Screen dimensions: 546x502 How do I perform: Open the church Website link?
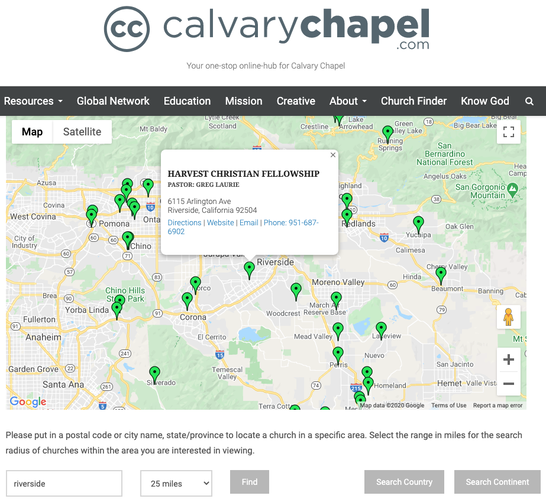(220, 223)
